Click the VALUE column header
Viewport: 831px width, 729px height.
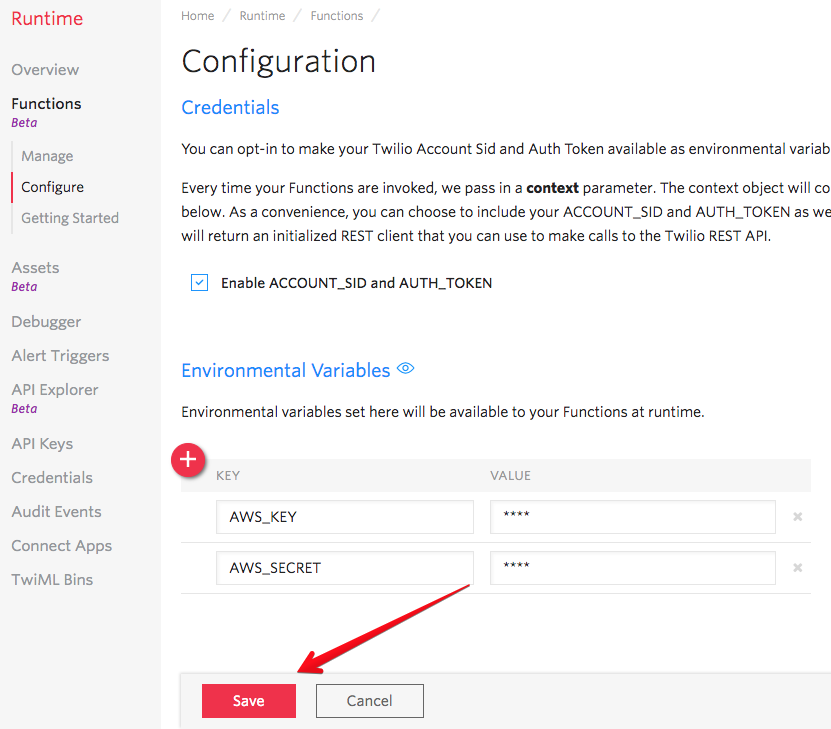(510, 476)
